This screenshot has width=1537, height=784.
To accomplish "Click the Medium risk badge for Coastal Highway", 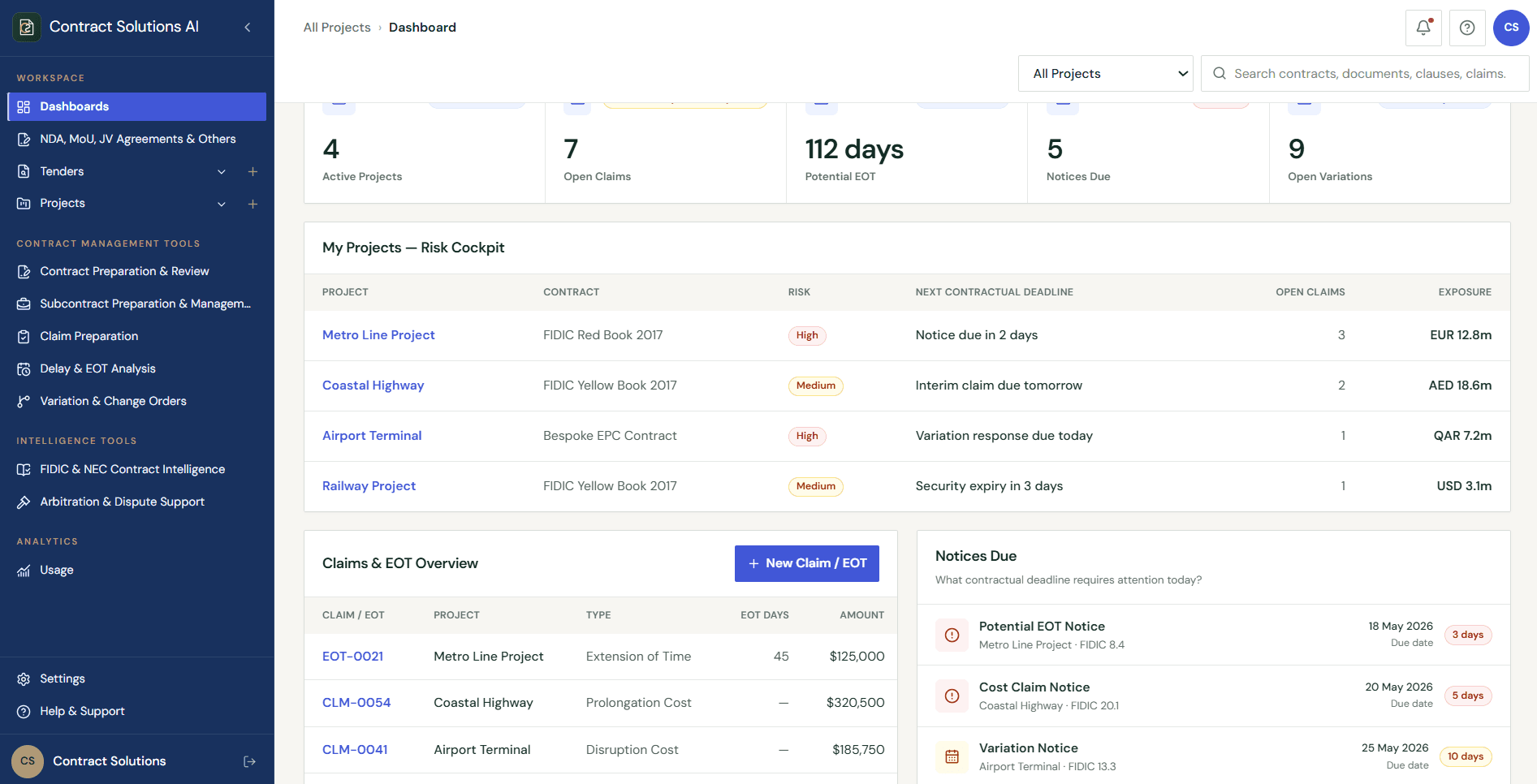I will 815,386.
